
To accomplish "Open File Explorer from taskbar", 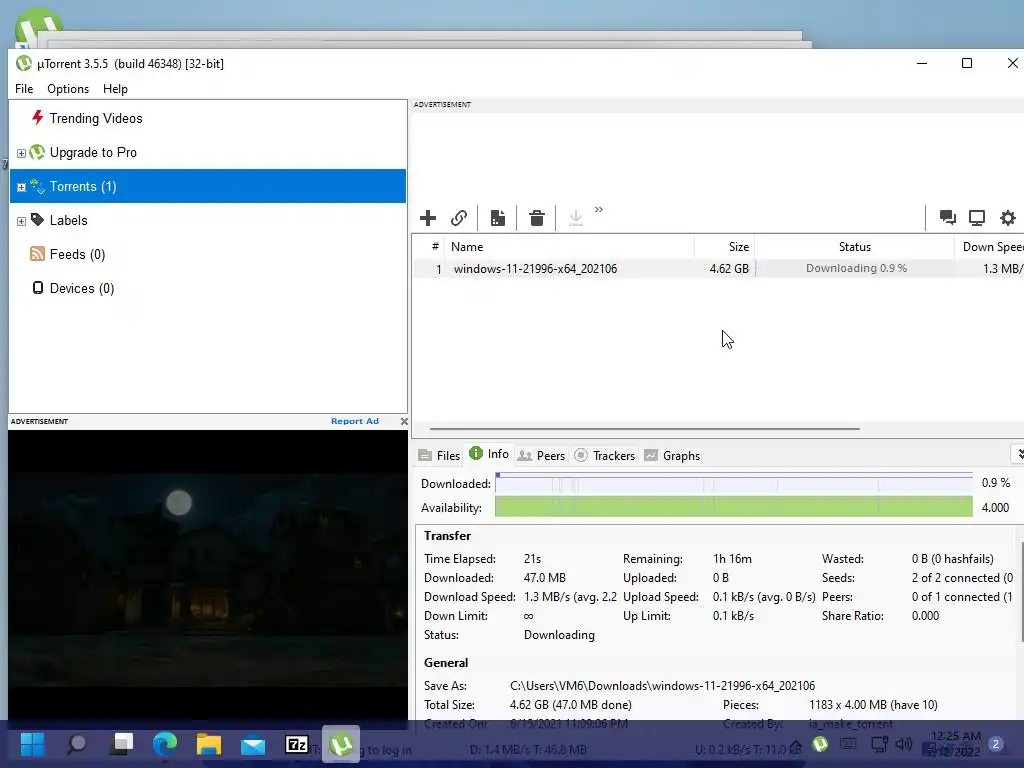I will 209,744.
